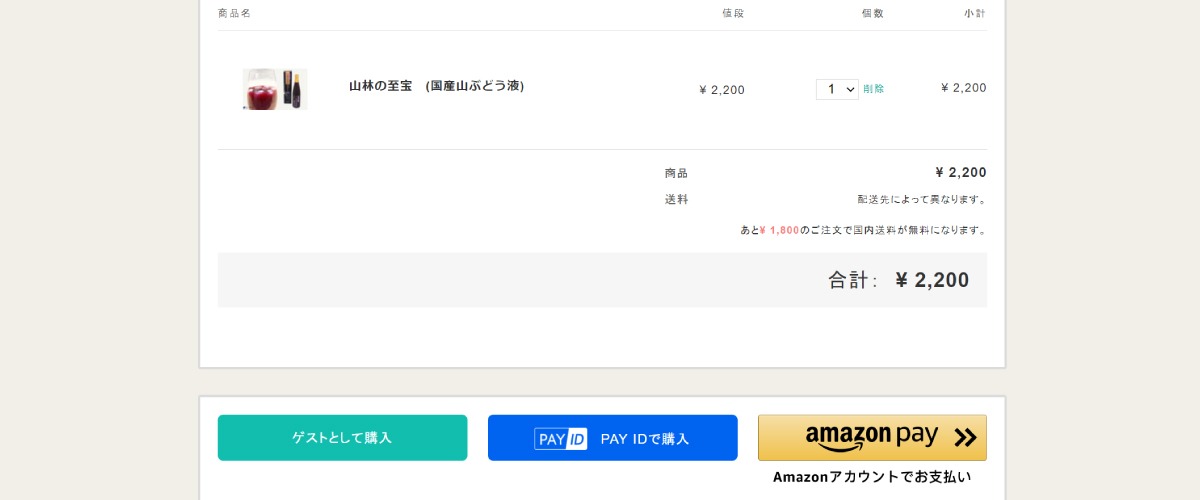Open the quantity dropdown showing 1
This screenshot has width=1200, height=500.
pyautogui.click(x=837, y=89)
